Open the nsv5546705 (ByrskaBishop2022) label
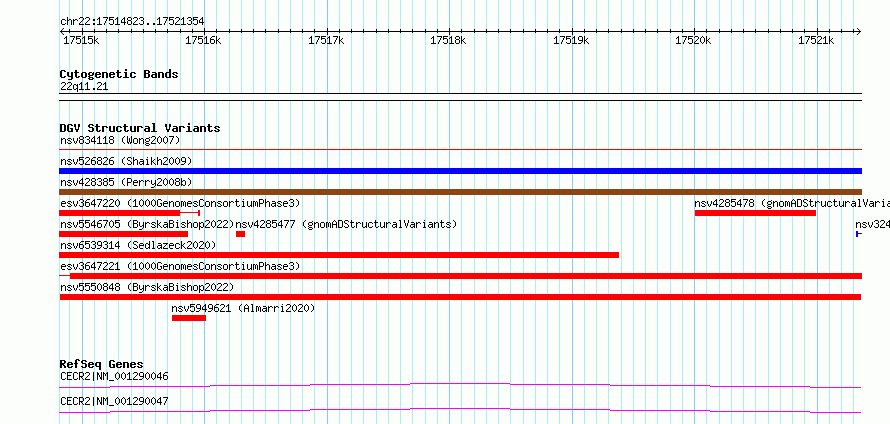The height and width of the screenshot is (424, 890). [147, 224]
